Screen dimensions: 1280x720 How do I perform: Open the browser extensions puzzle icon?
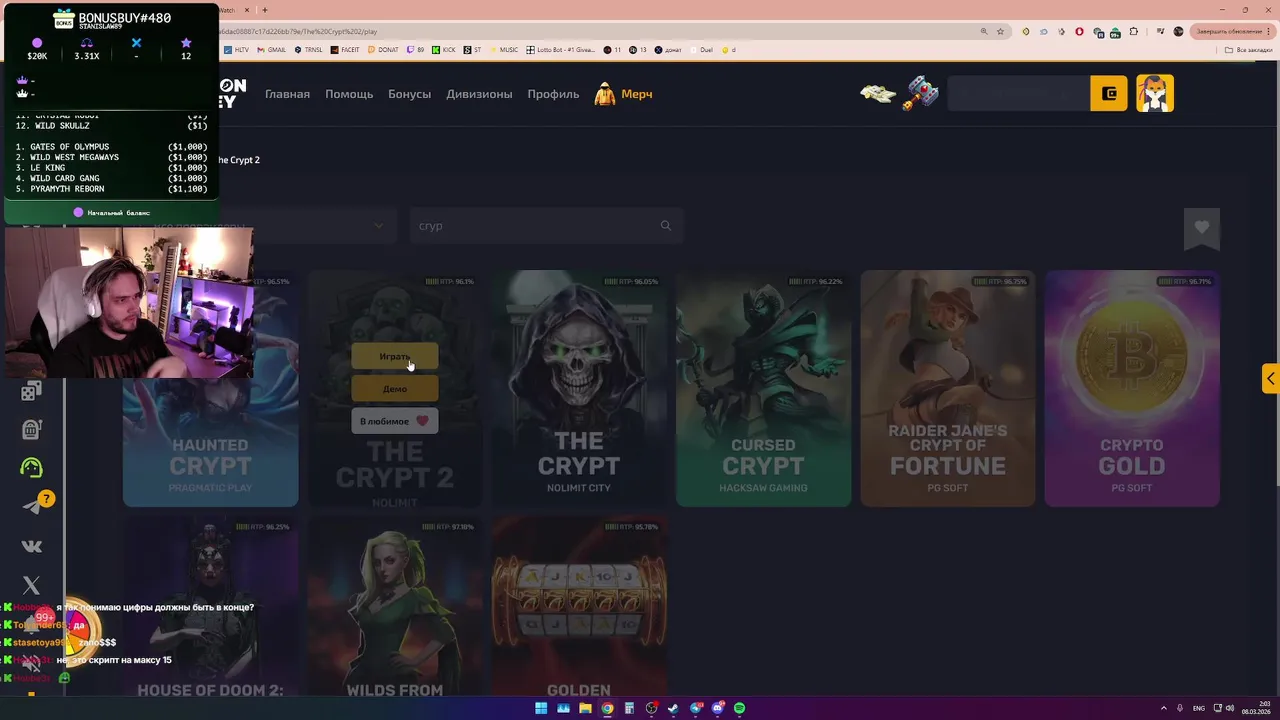pyautogui.click(x=1133, y=31)
